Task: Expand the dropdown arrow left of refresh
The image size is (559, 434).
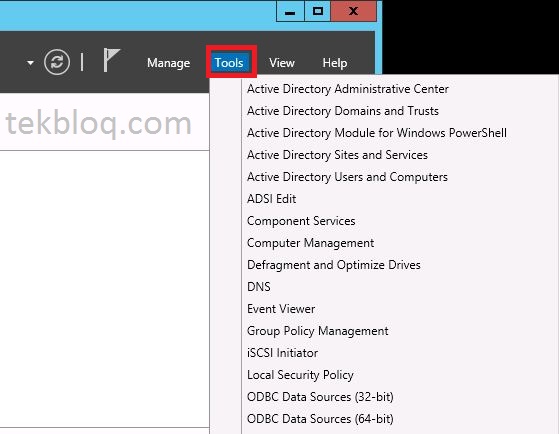Action: 30,63
